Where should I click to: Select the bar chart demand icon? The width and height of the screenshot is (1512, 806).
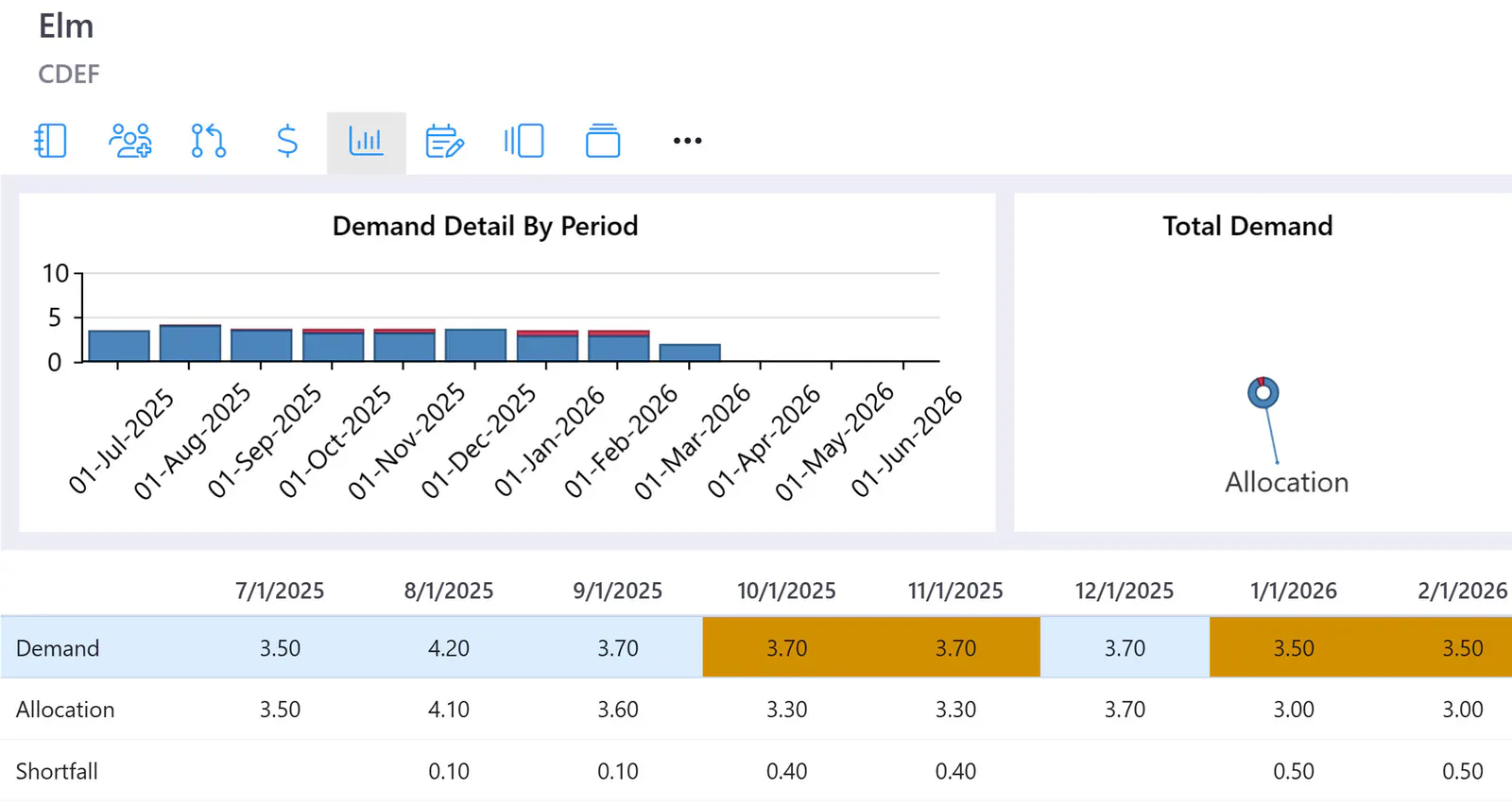point(366,142)
